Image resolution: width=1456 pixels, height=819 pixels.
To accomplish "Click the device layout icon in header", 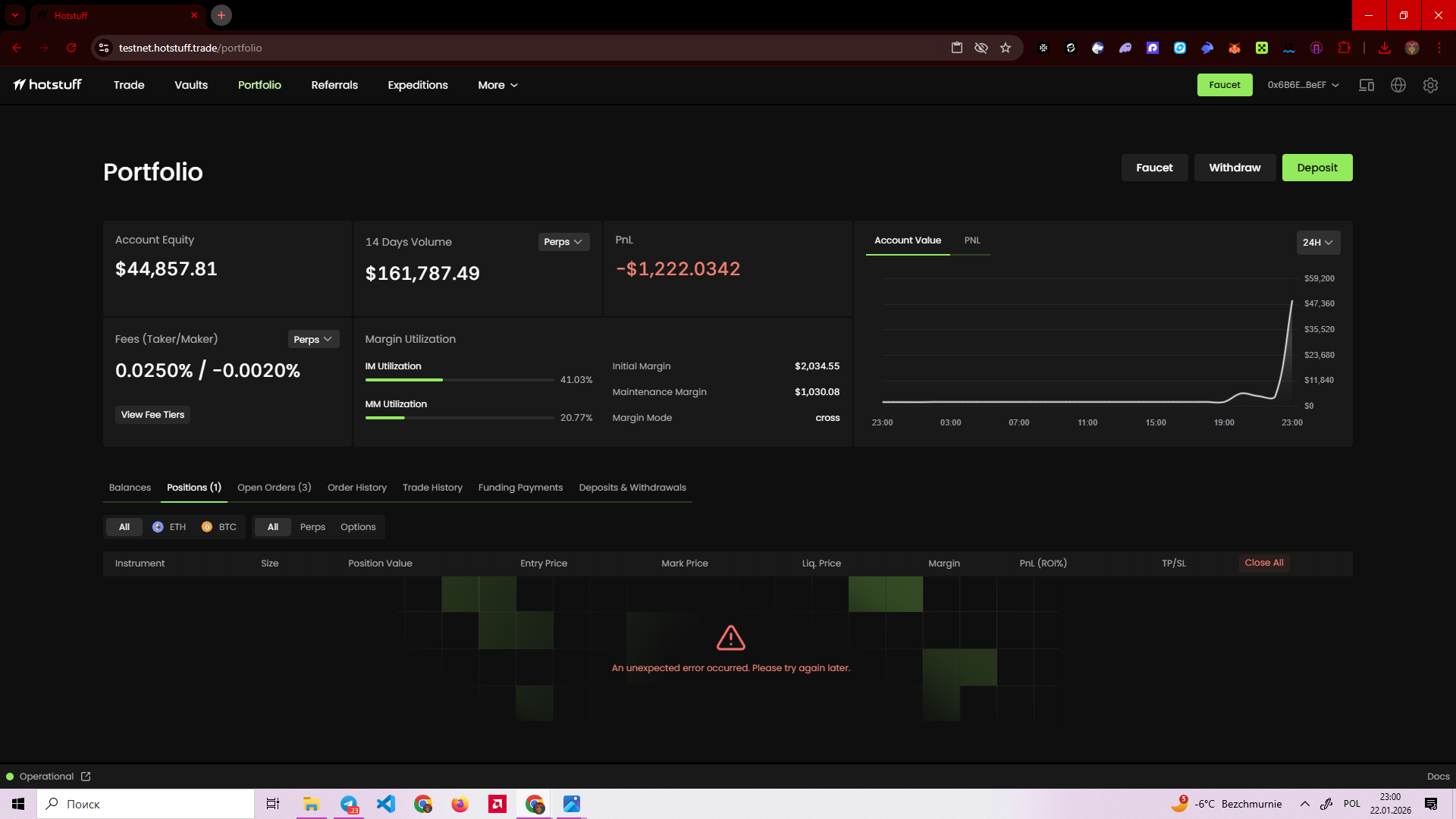I will [x=1367, y=85].
